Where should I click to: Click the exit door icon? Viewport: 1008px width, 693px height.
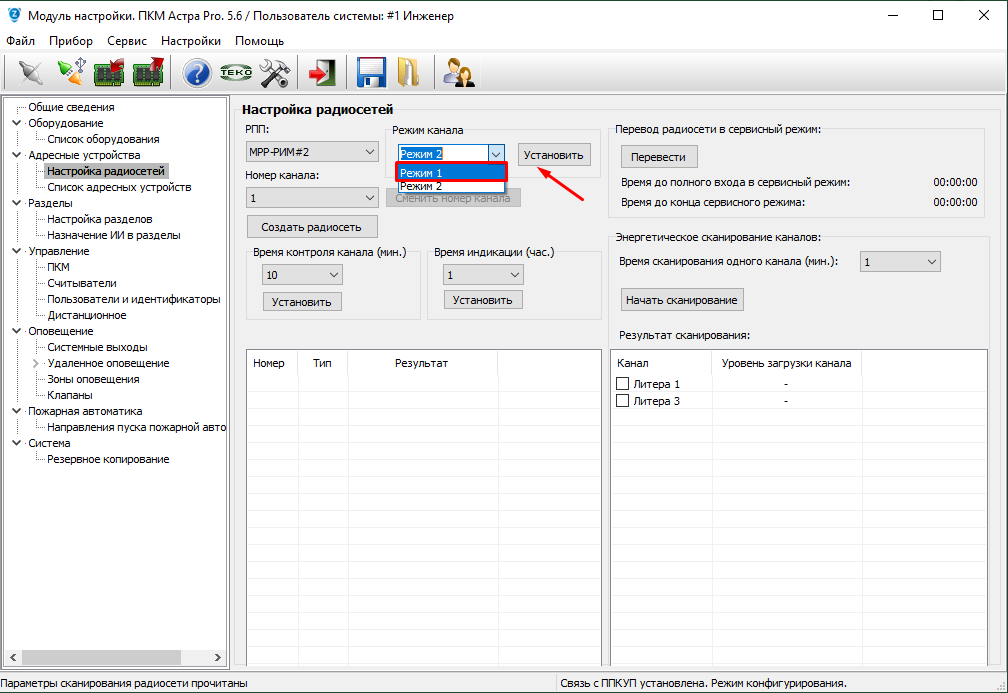(x=323, y=72)
